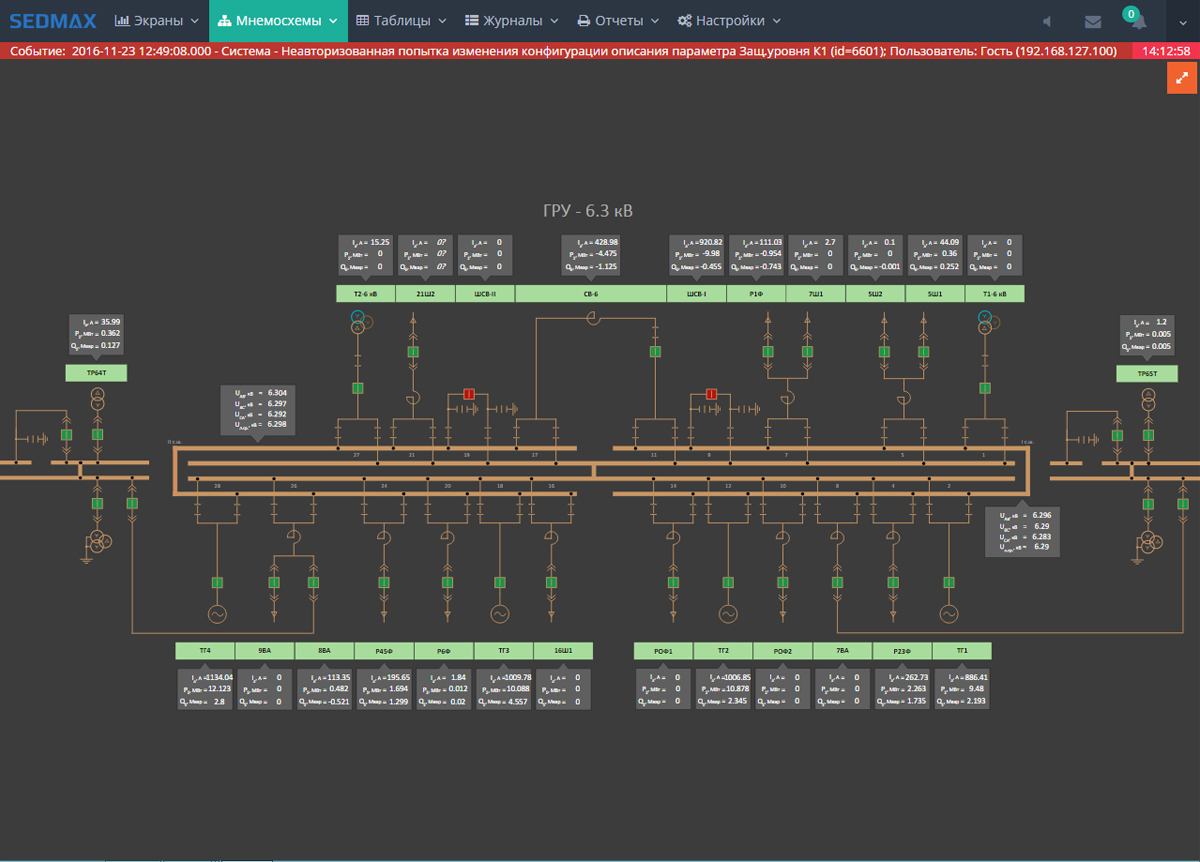Select the ТГ4 generator symbol
Viewport: 1200px width, 862px height.
click(217, 613)
